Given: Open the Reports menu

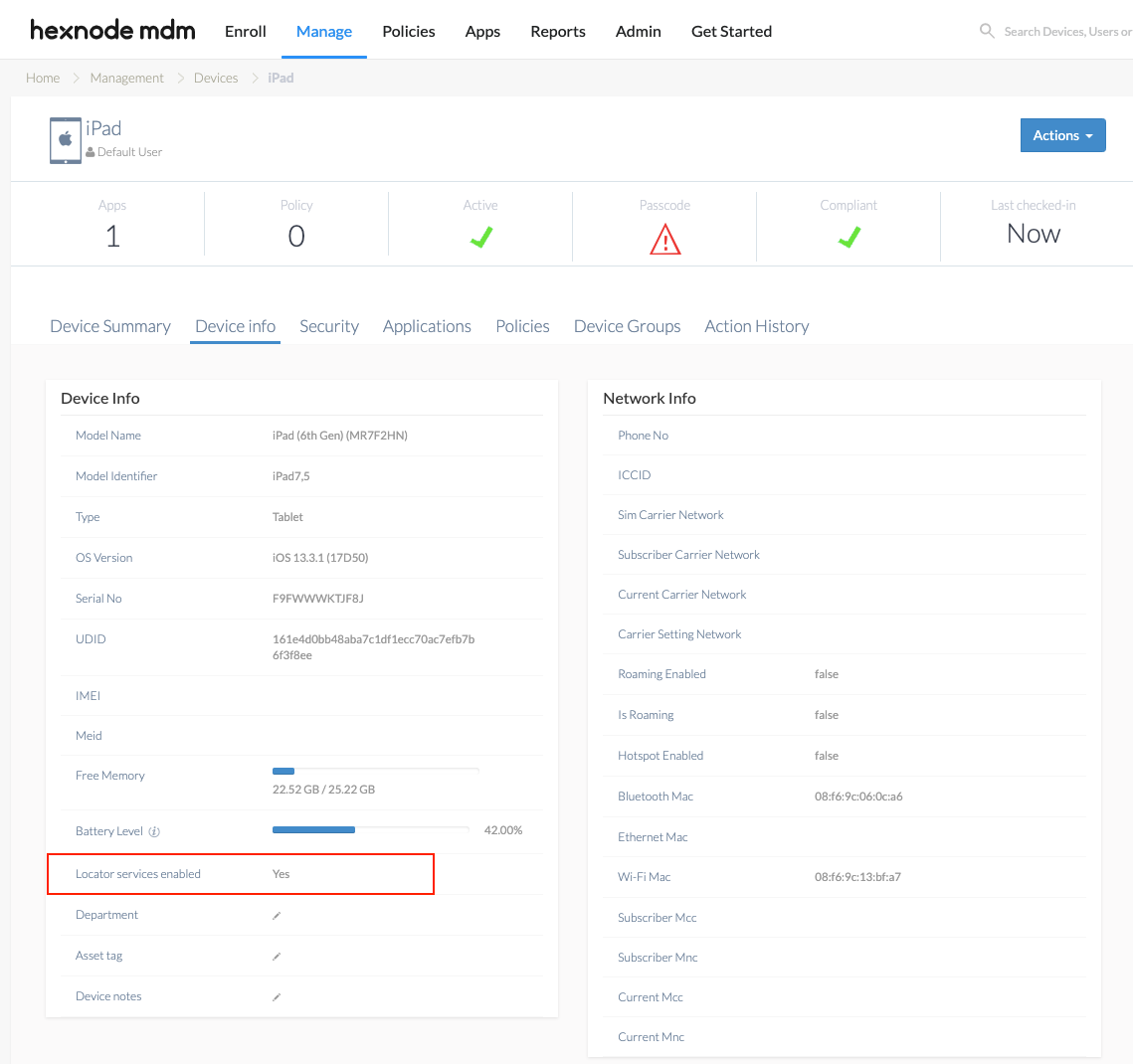Looking at the screenshot, I should click(x=558, y=31).
